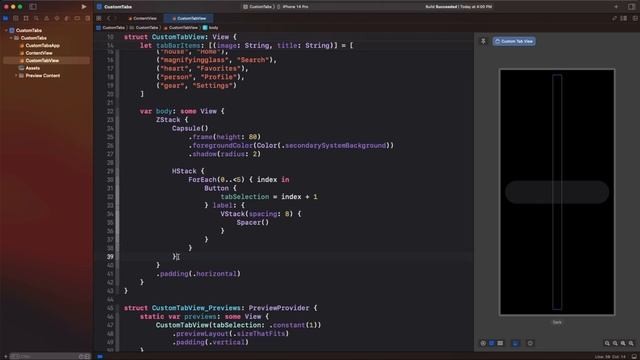Run the CustomTabs project with the play button
The image size is (640, 360).
point(84,7)
